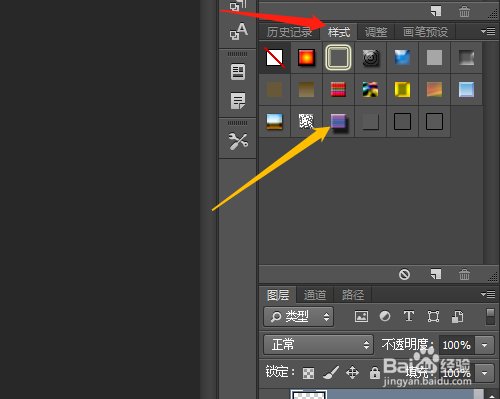Apply the dark gray gradient style swatch
The height and width of the screenshot is (399, 500).
coord(466,58)
